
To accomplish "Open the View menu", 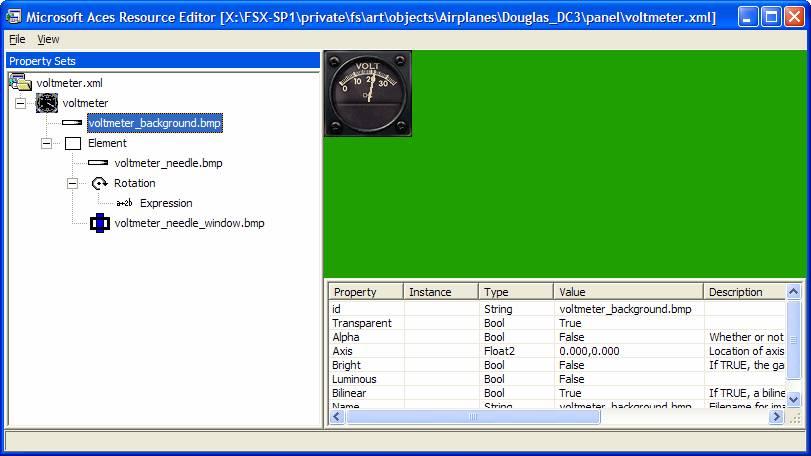I will pyautogui.click(x=48, y=39).
